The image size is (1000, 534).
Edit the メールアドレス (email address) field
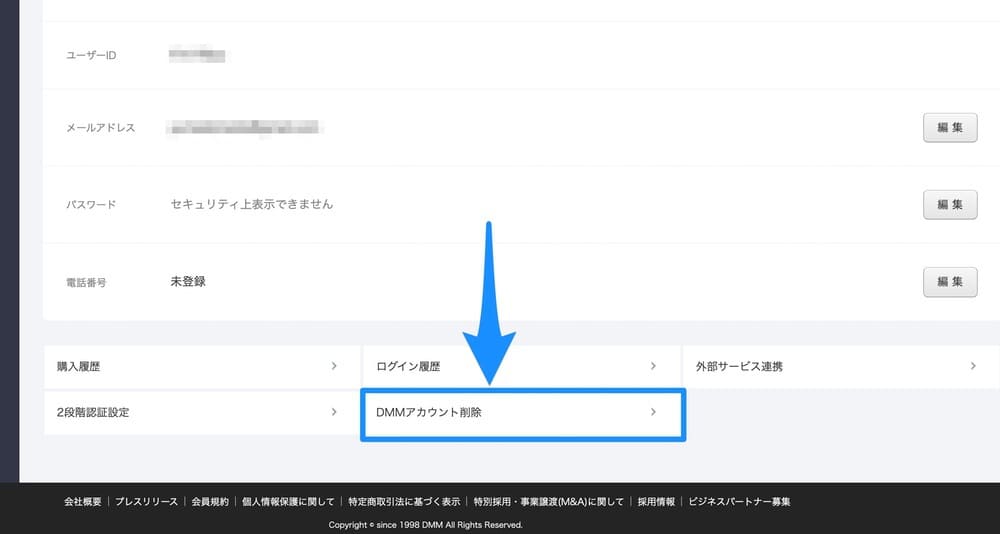(x=949, y=128)
